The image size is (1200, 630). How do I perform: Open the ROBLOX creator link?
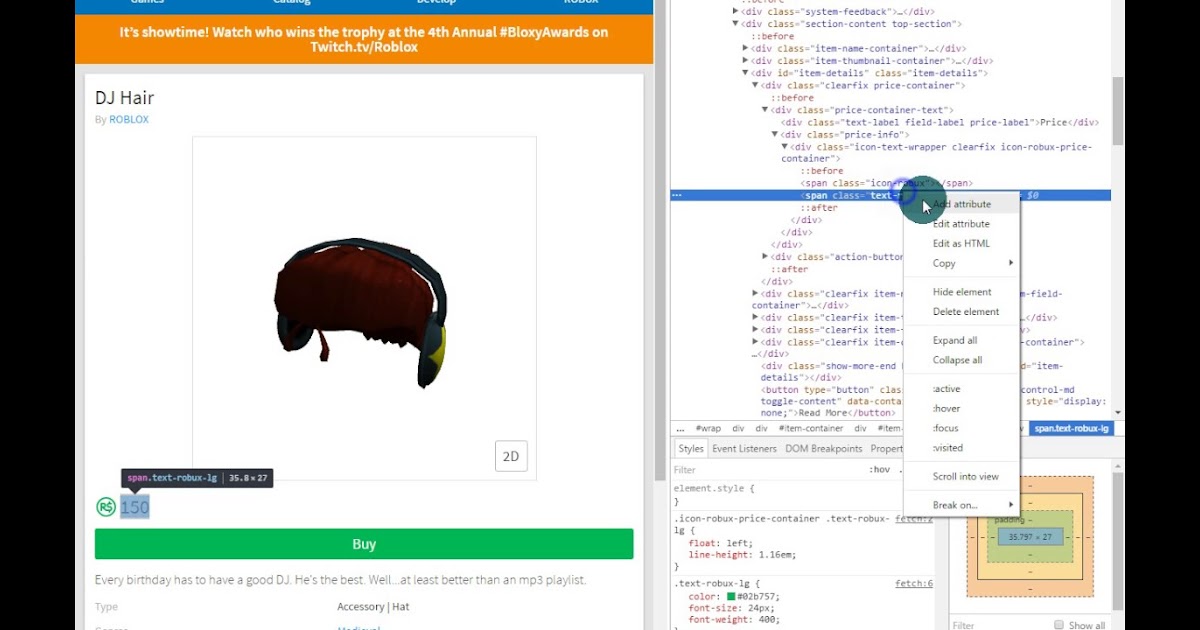click(x=129, y=119)
